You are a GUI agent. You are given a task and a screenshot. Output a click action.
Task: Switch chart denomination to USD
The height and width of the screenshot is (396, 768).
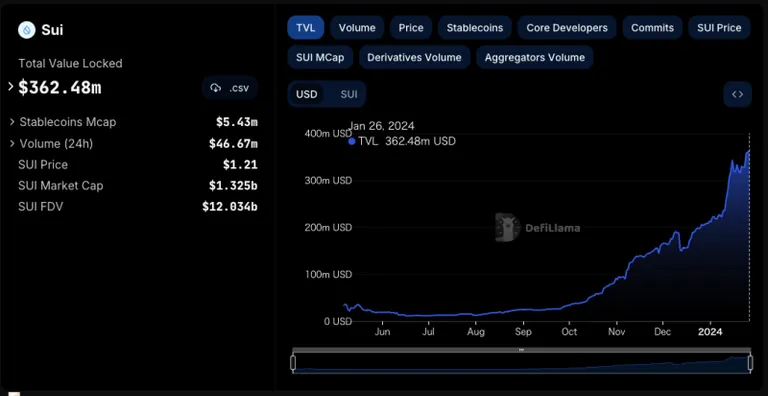307,94
